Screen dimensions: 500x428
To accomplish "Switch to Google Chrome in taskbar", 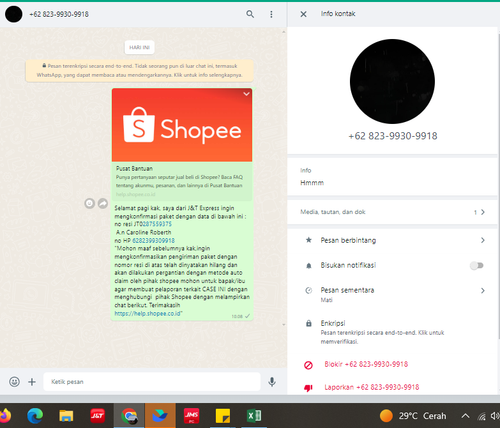I will tap(129, 416).
